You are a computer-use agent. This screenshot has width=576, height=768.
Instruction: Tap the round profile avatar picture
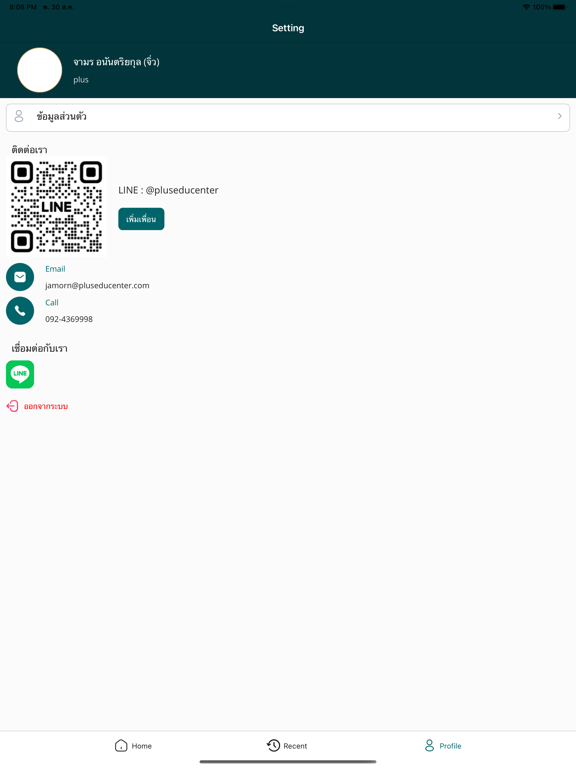40,70
